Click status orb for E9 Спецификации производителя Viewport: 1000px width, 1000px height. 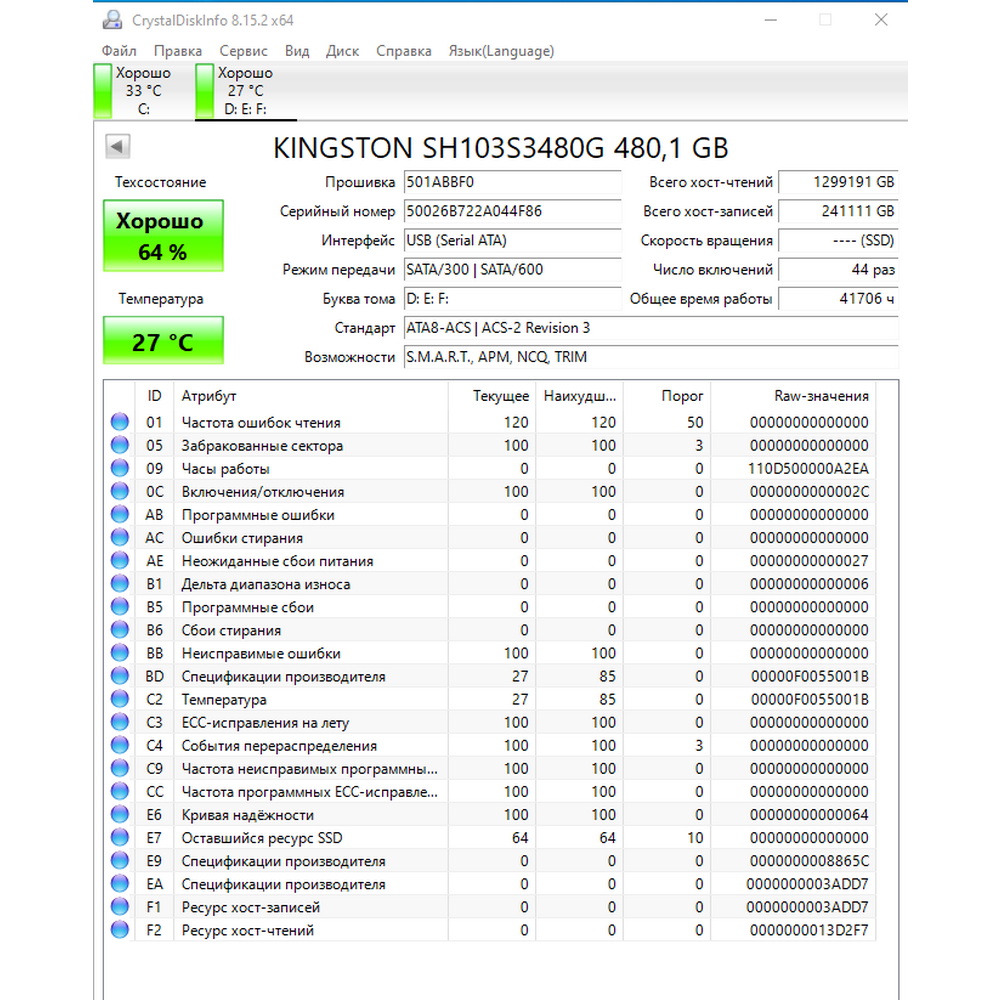coord(120,860)
